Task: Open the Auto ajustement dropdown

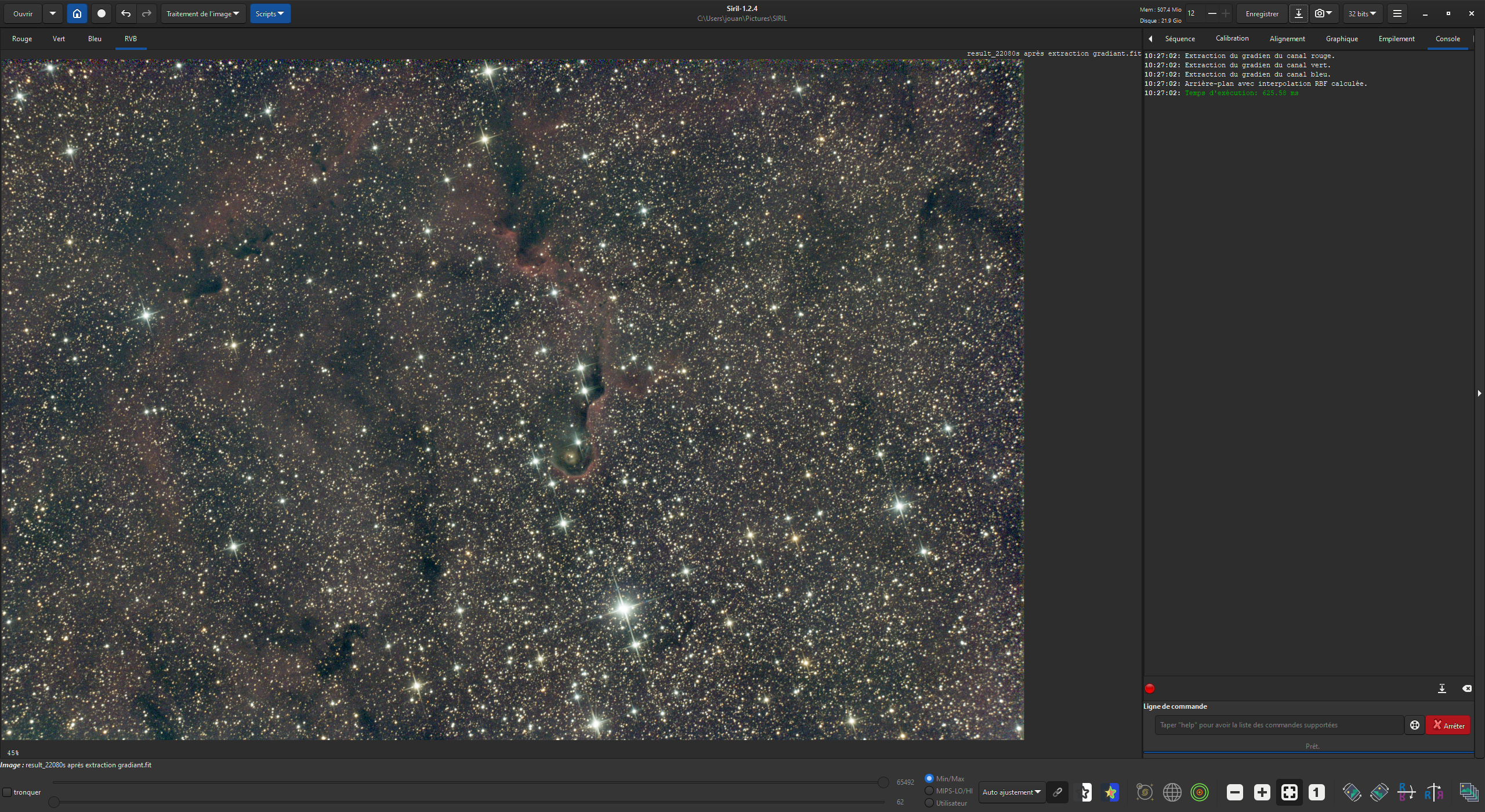Action: 1011,792
